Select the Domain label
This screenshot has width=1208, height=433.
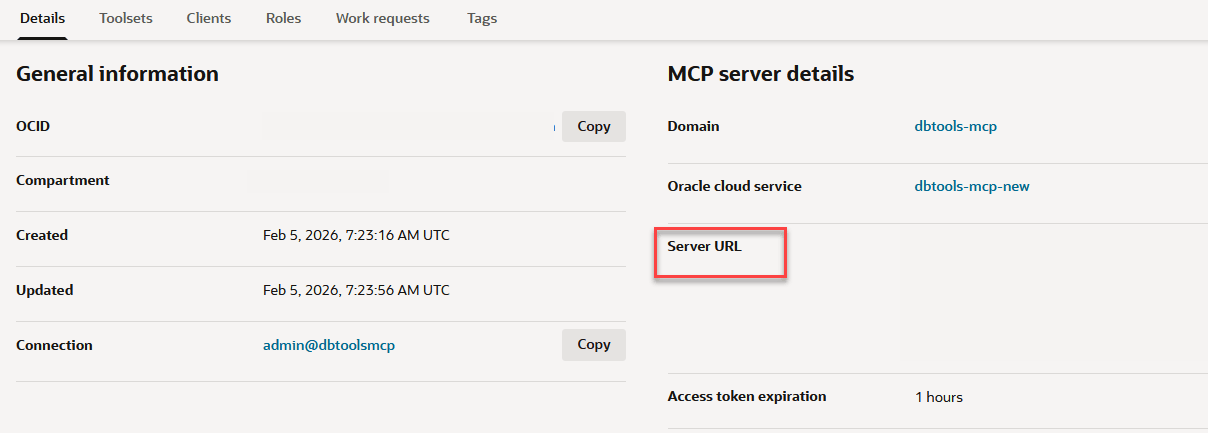(x=693, y=126)
